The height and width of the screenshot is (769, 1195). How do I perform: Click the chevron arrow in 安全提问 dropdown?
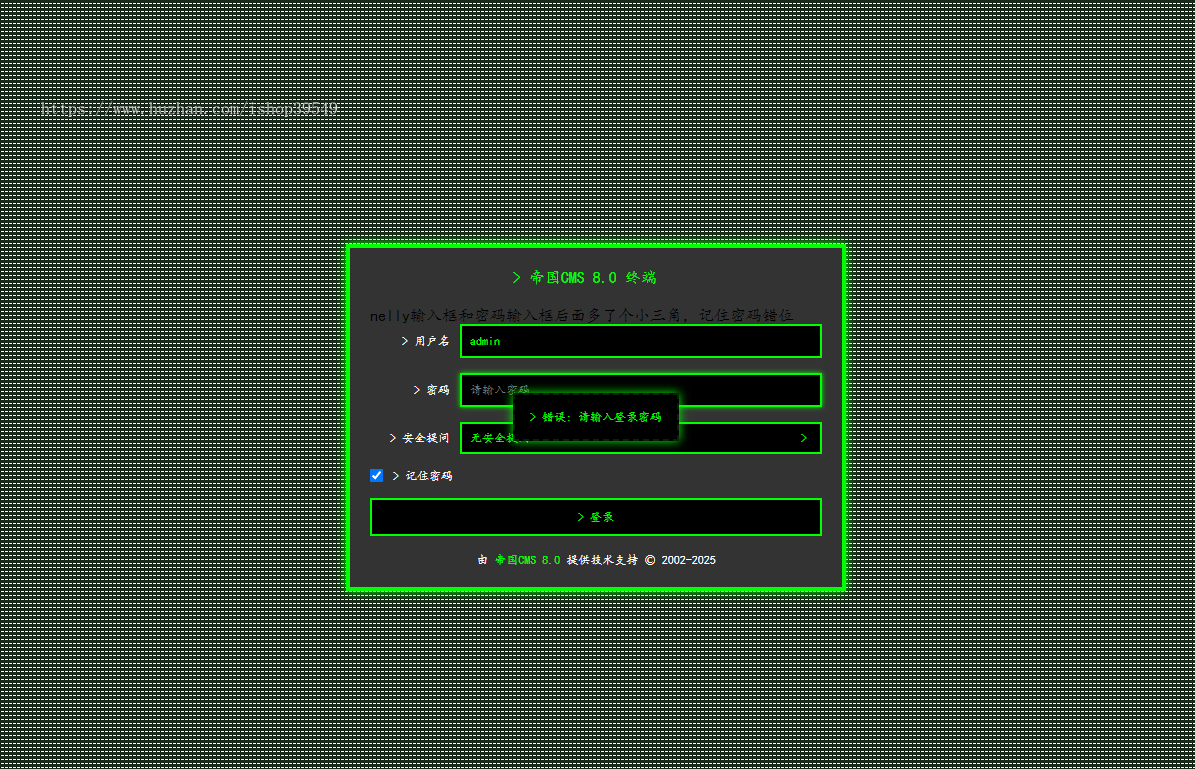click(x=803, y=438)
